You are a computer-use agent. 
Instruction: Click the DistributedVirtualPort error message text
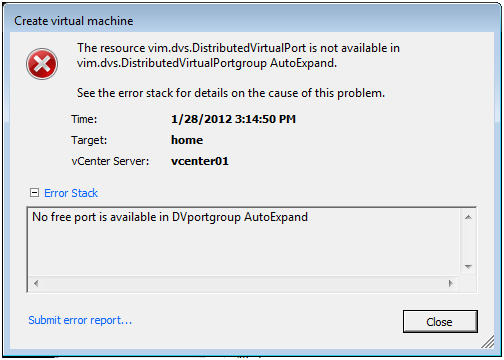(x=238, y=55)
